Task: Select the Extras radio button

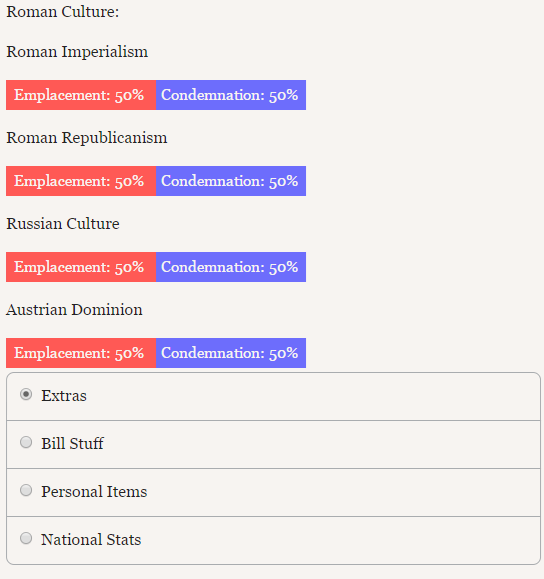Action: pyautogui.click(x=26, y=394)
